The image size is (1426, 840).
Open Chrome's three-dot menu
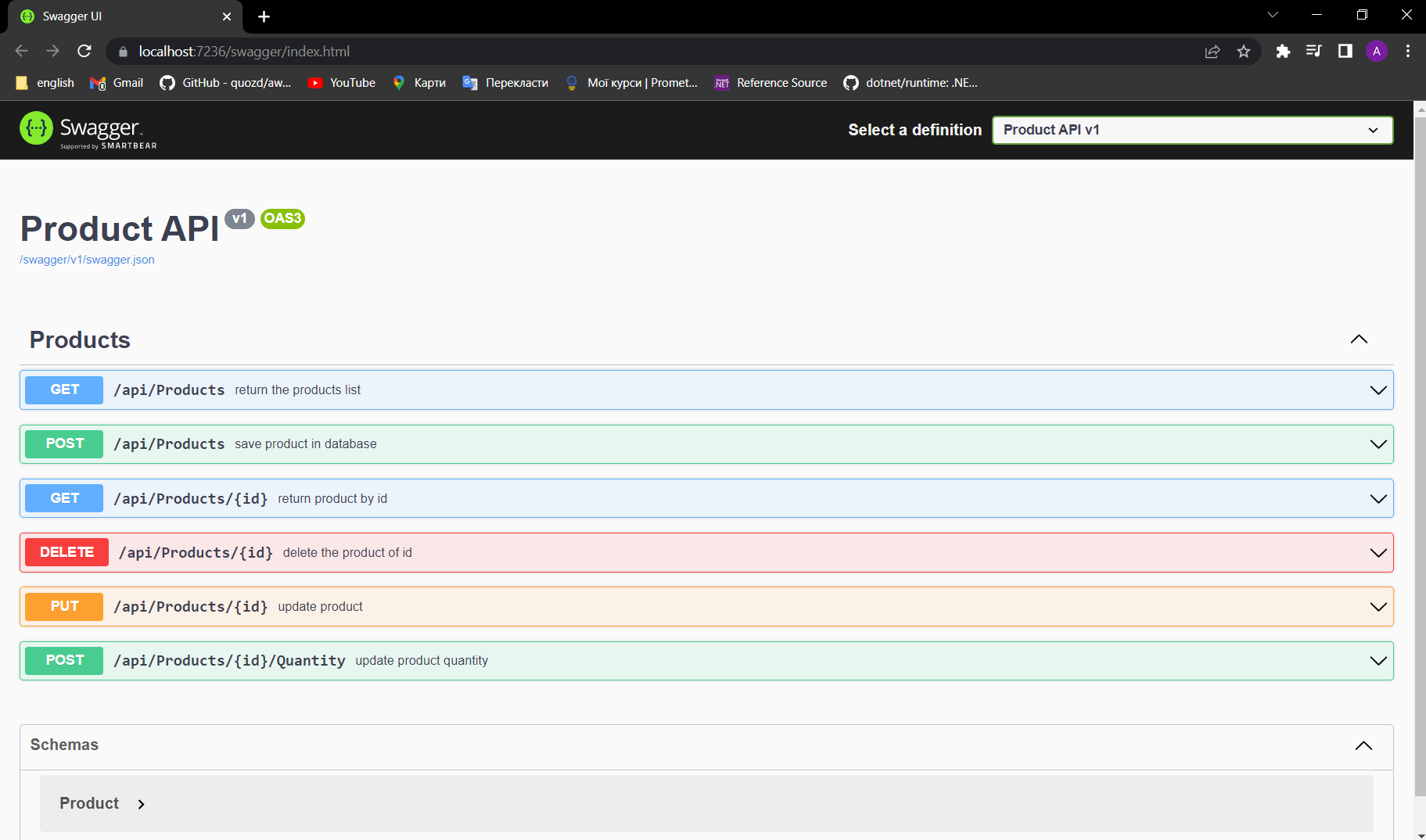point(1407,52)
